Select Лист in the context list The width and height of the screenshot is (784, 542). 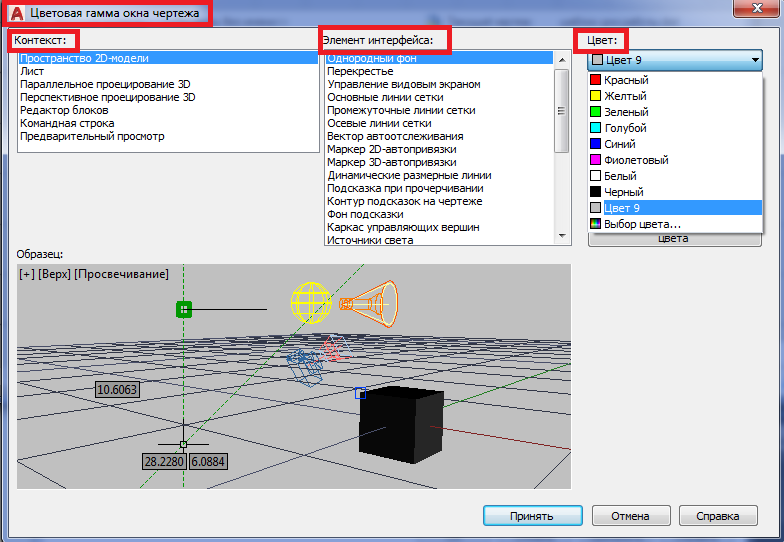pos(31,72)
